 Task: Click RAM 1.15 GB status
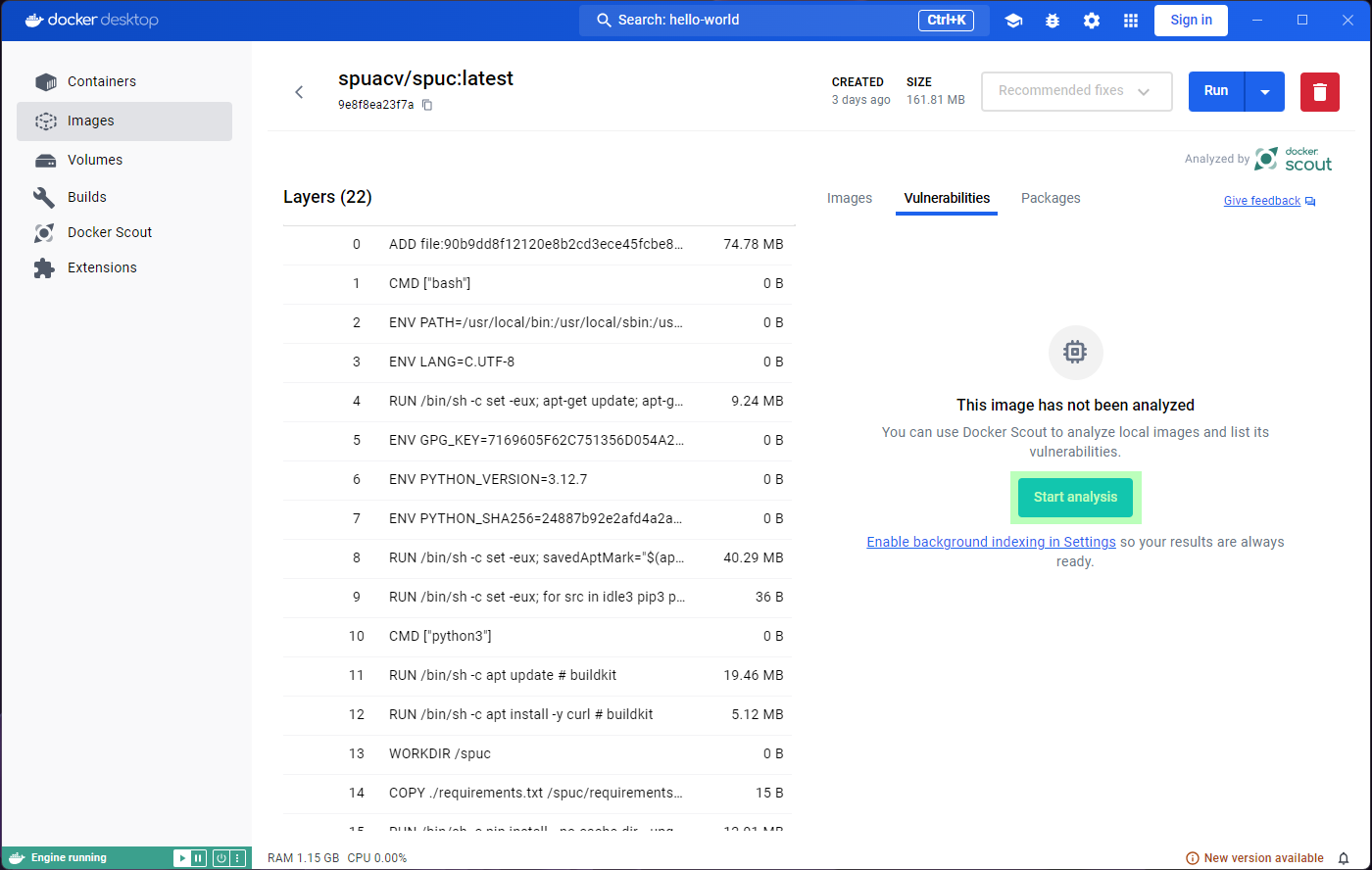click(x=303, y=858)
